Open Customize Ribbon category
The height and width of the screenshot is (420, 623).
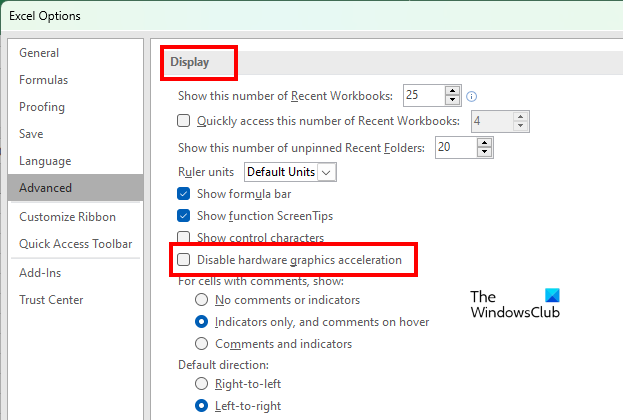point(75,217)
